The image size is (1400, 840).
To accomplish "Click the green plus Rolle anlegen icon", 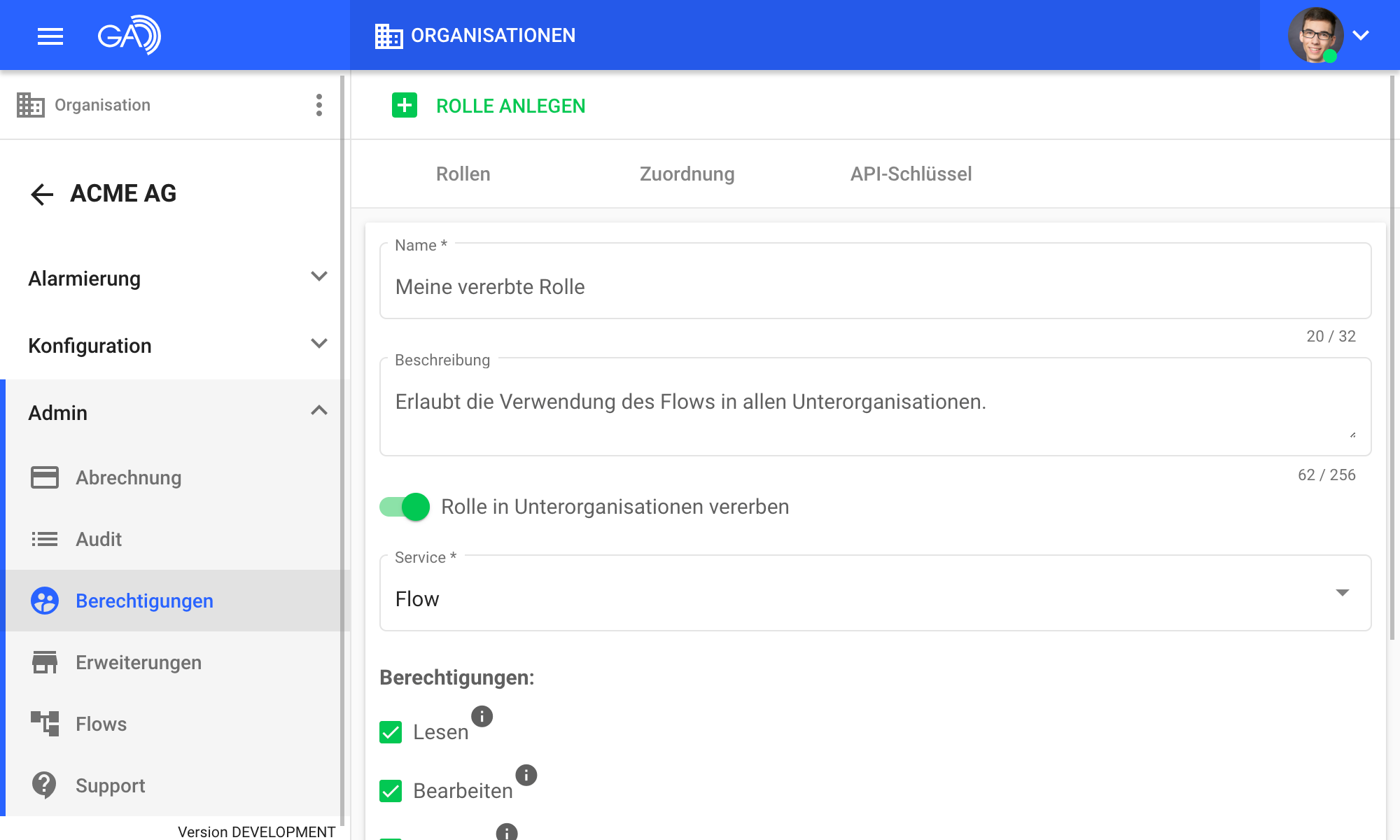I will point(405,106).
